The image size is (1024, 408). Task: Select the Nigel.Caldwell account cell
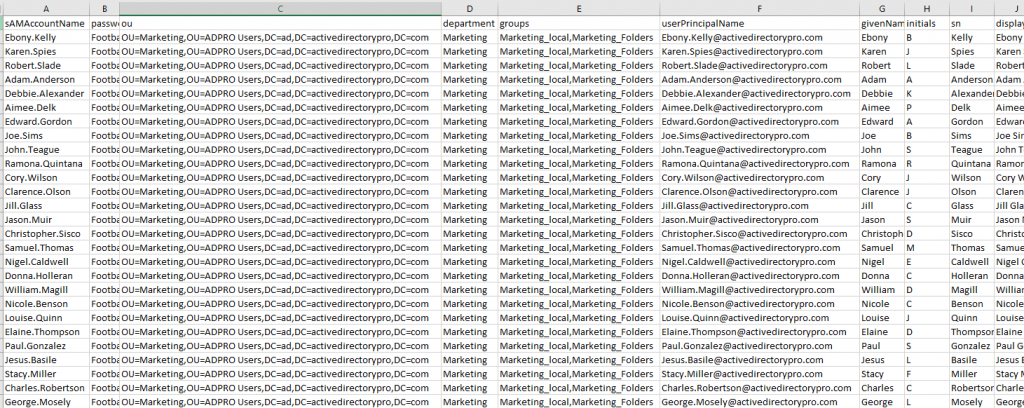46,262
